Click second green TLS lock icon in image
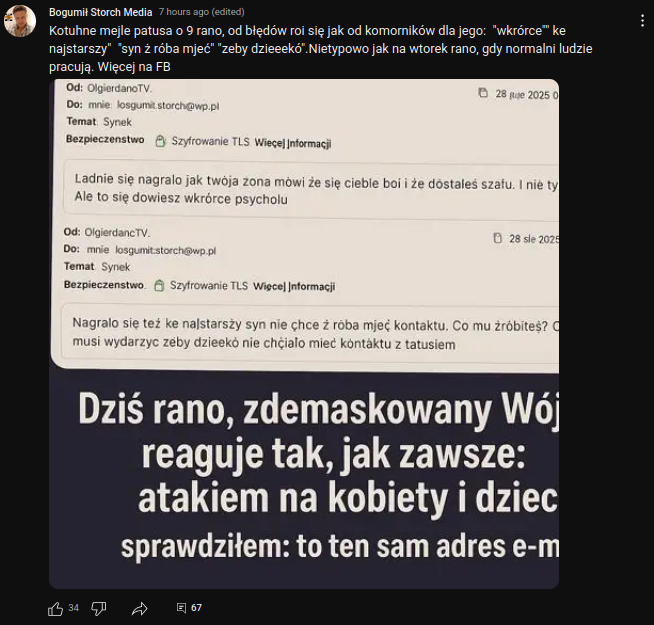The width and height of the screenshot is (654, 625). [159, 286]
